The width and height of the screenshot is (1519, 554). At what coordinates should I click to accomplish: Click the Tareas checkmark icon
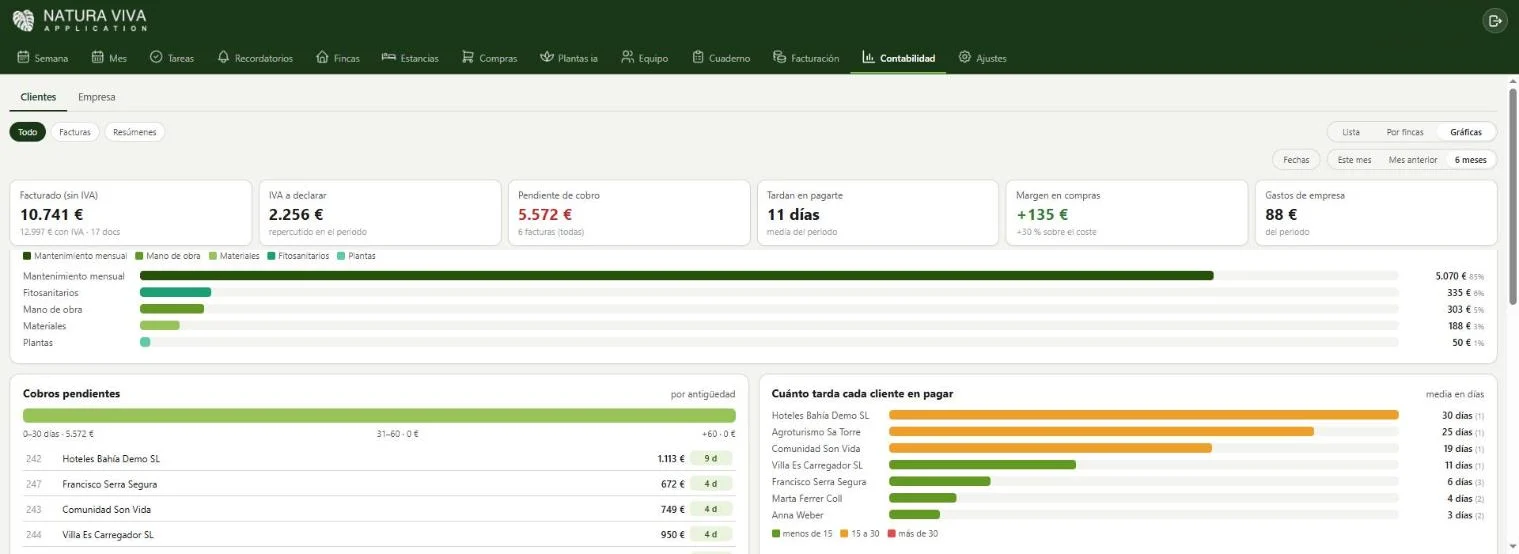click(x=156, y=57)
